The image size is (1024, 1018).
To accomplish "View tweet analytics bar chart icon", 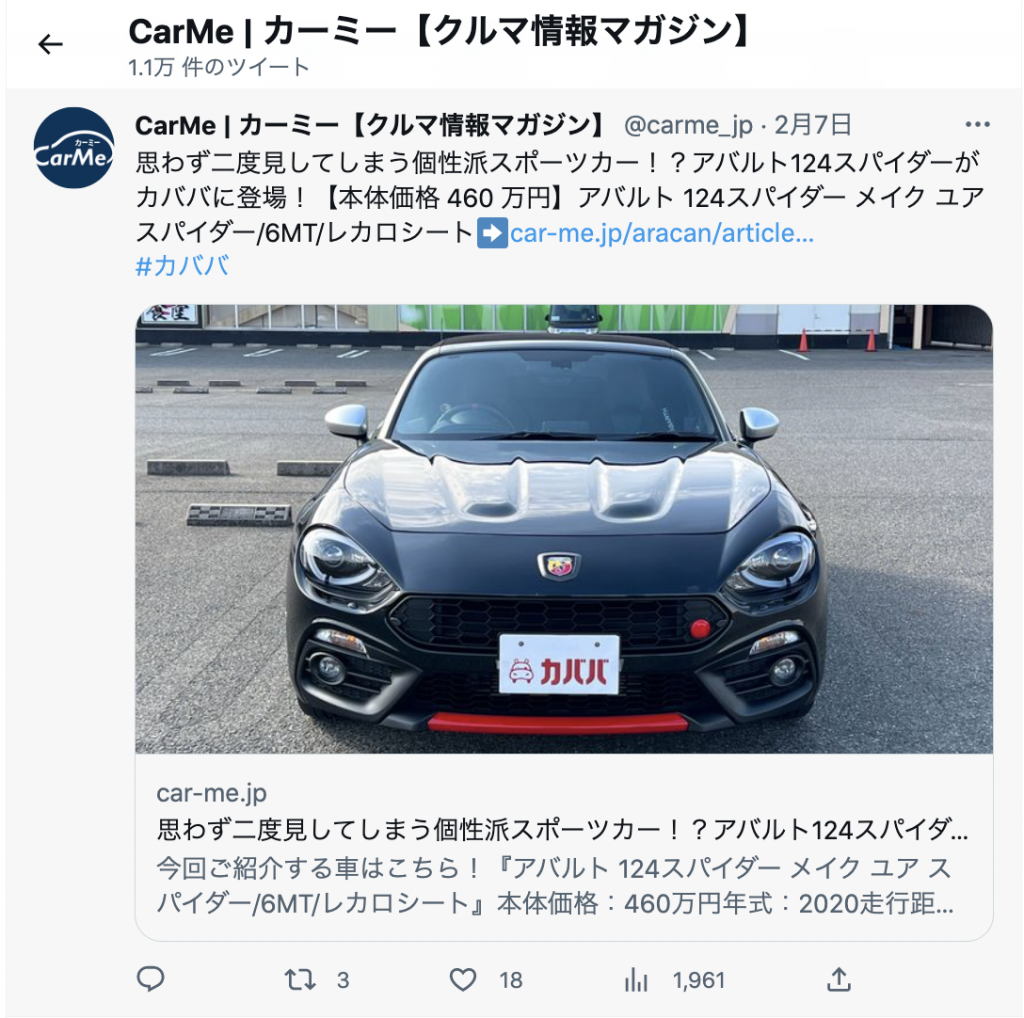I will point(636,979).
